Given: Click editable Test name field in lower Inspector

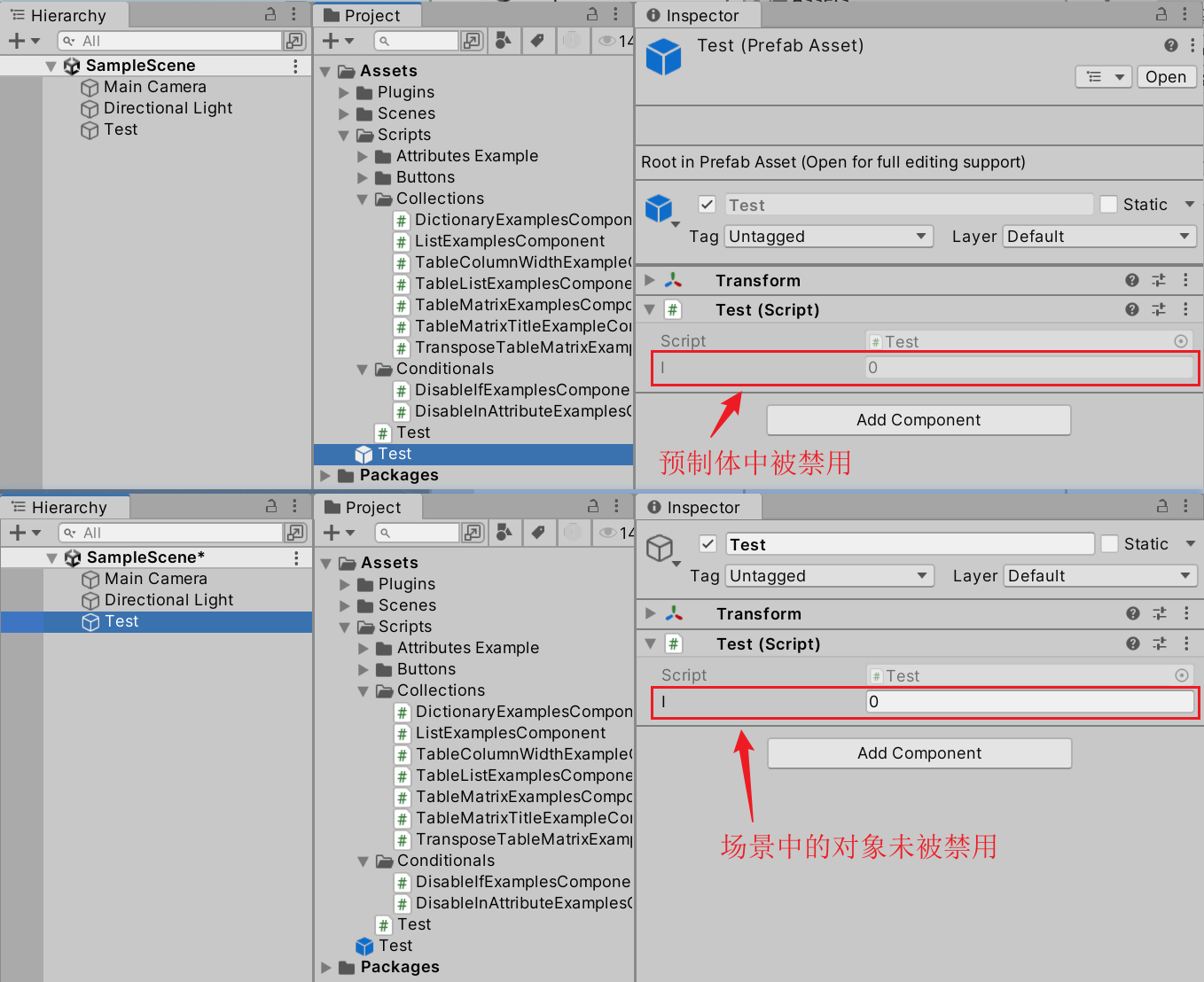Looking at the screenshot, I should pos(911,544).
